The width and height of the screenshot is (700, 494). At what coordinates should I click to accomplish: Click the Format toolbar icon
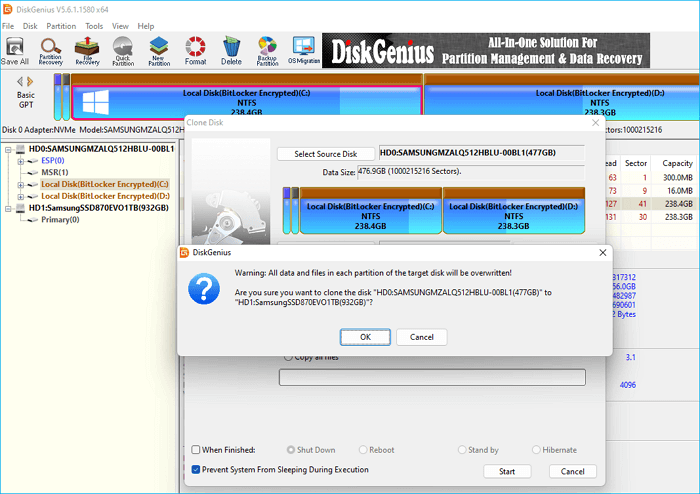pos(196,51)
